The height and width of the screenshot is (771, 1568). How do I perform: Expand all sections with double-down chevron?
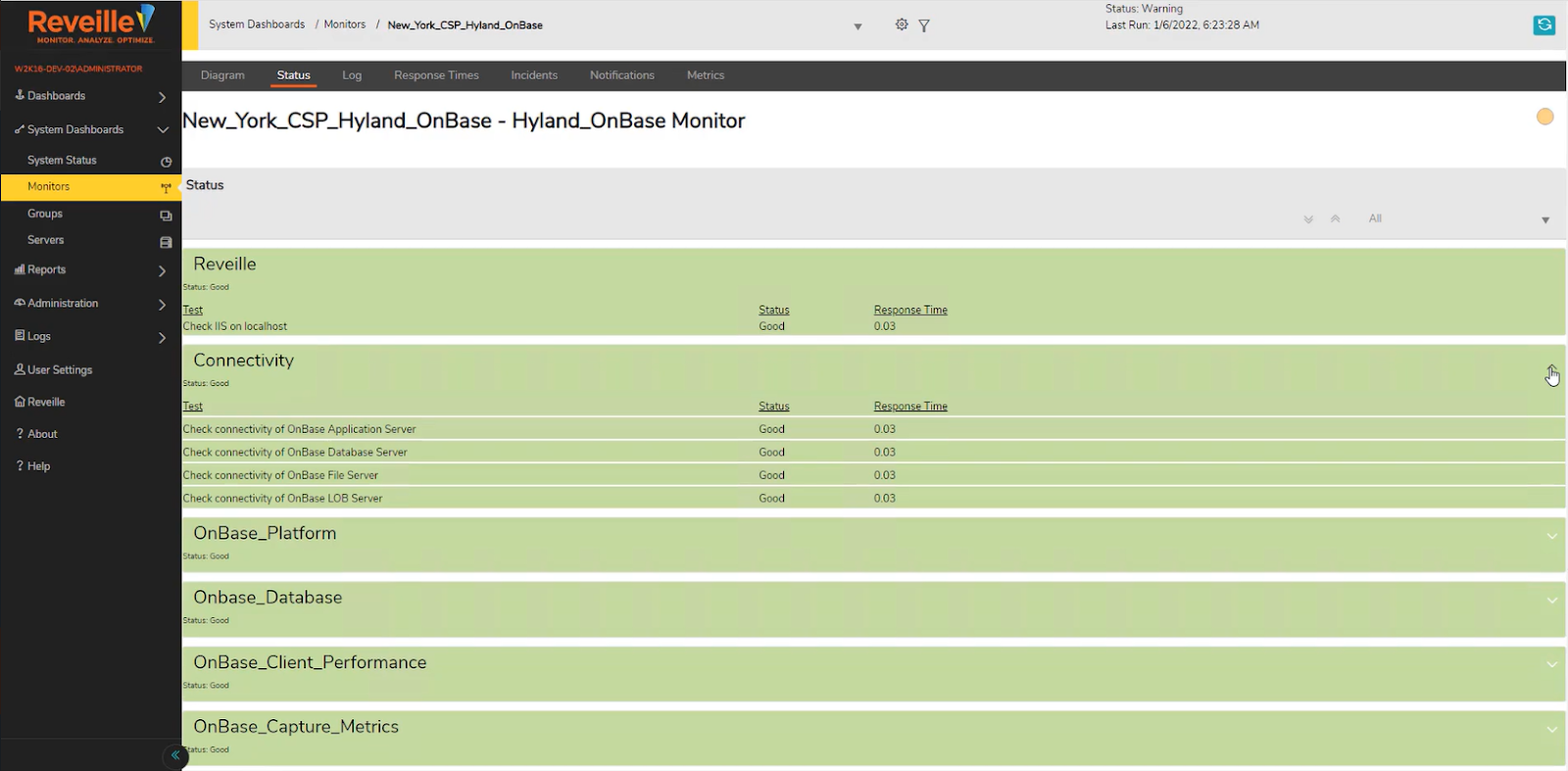click(x=1308, y=219)
